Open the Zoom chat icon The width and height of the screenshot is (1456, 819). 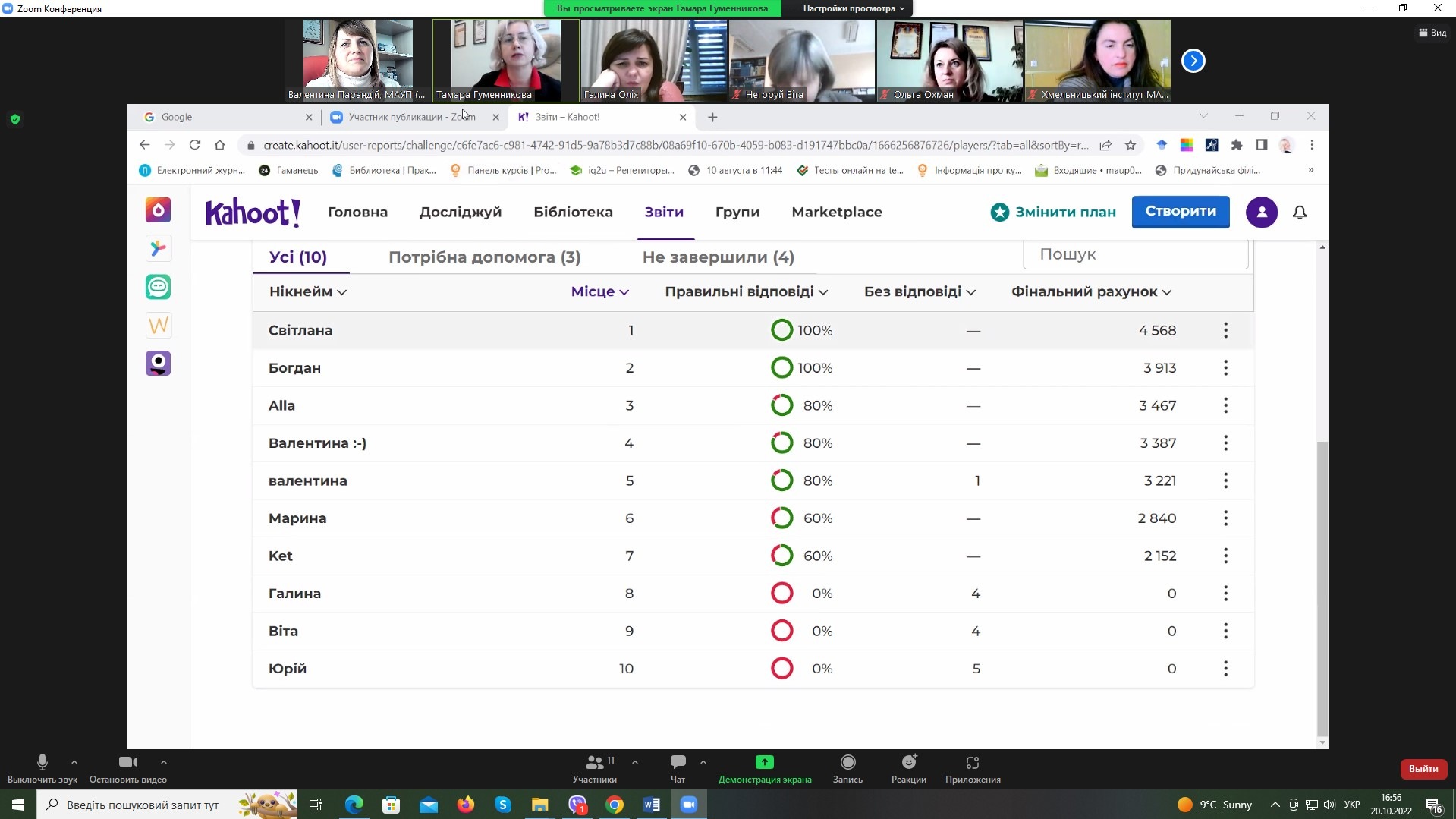(x=678, y=763)
